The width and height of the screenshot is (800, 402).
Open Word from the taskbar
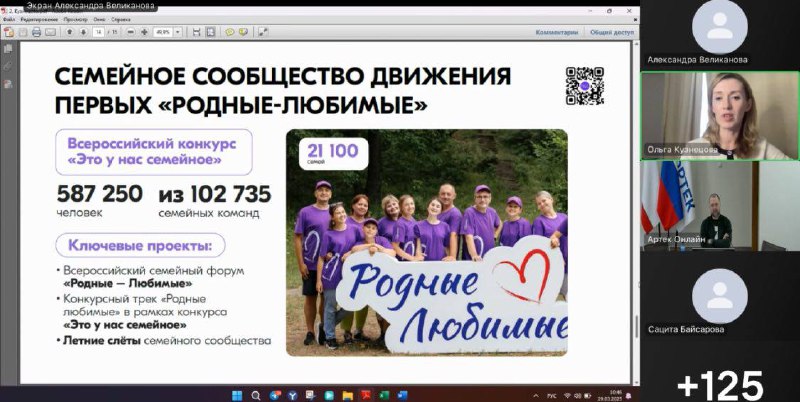(x=403, y=395)
